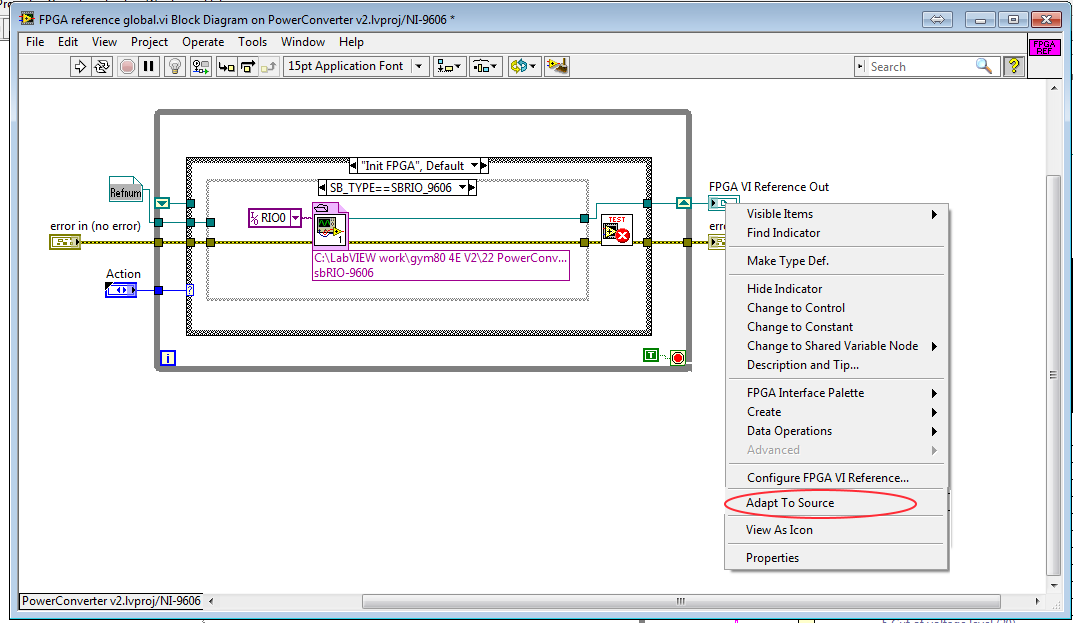This screenshot has width=1073, height=623.
Task: Open the 15pt Application Font dropdown
Action: click(419, 67)
